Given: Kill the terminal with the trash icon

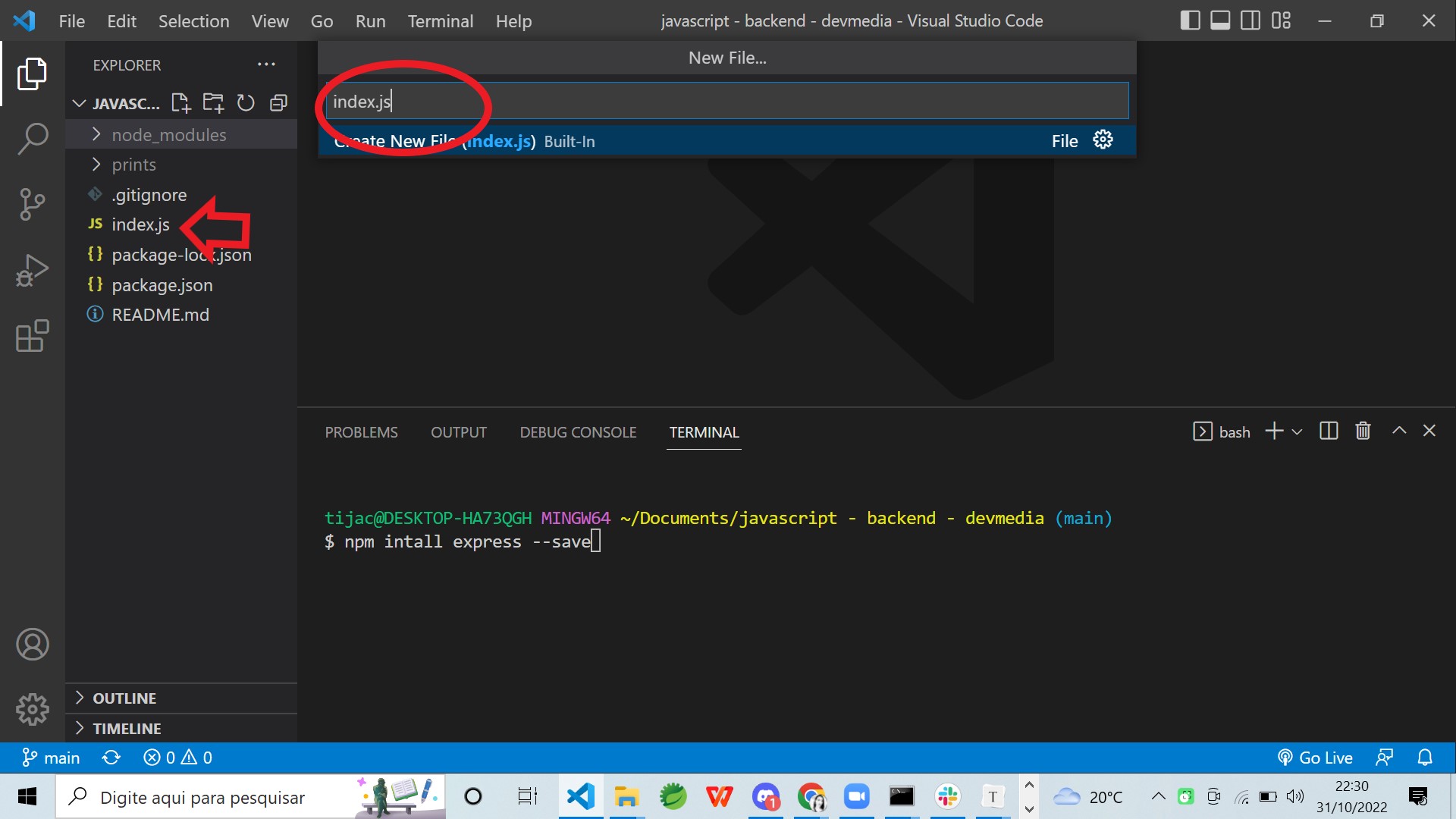Looking at the screenshot, I should (x=1363, y=431).
